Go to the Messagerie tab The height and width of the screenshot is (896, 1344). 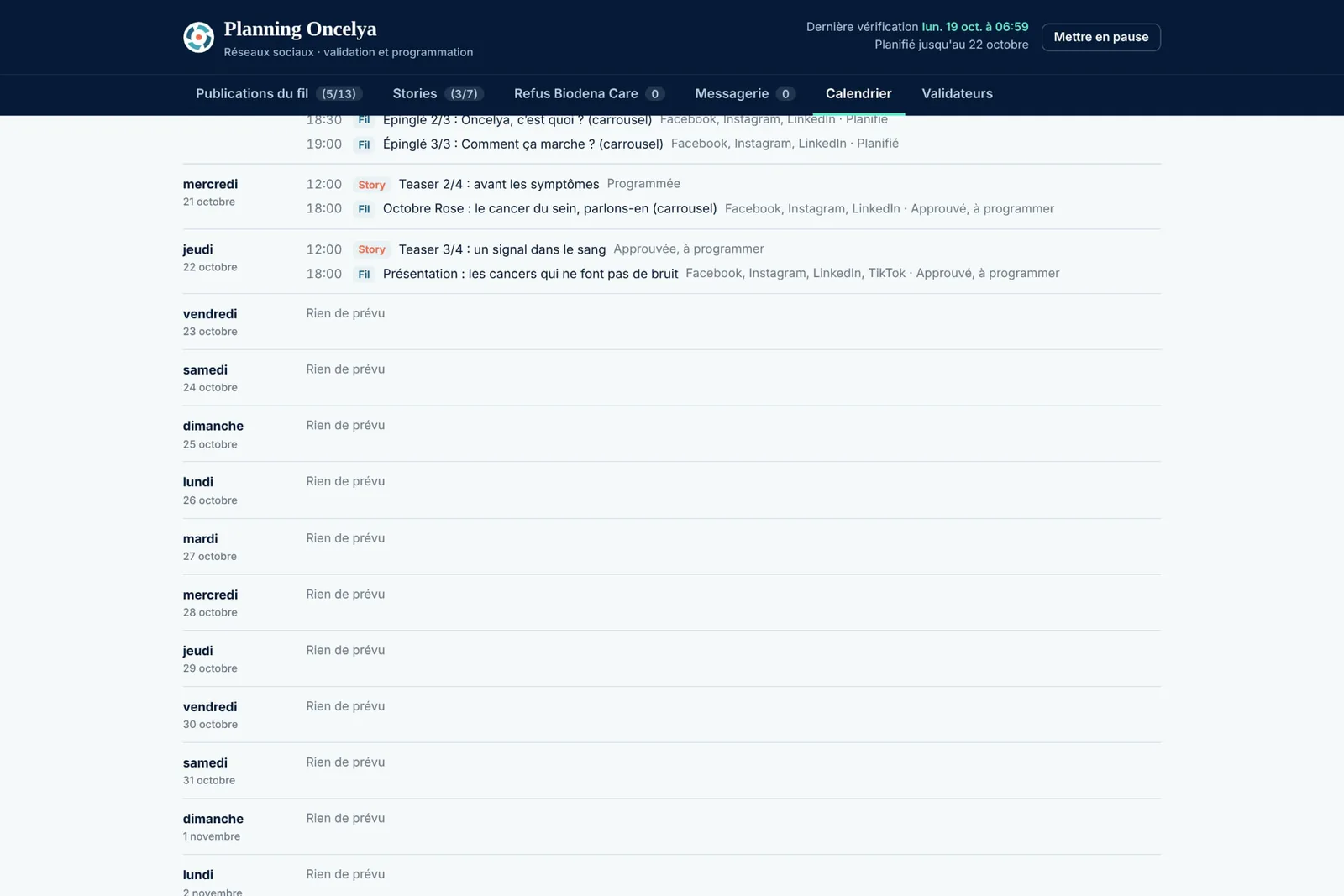click(745, 94)
